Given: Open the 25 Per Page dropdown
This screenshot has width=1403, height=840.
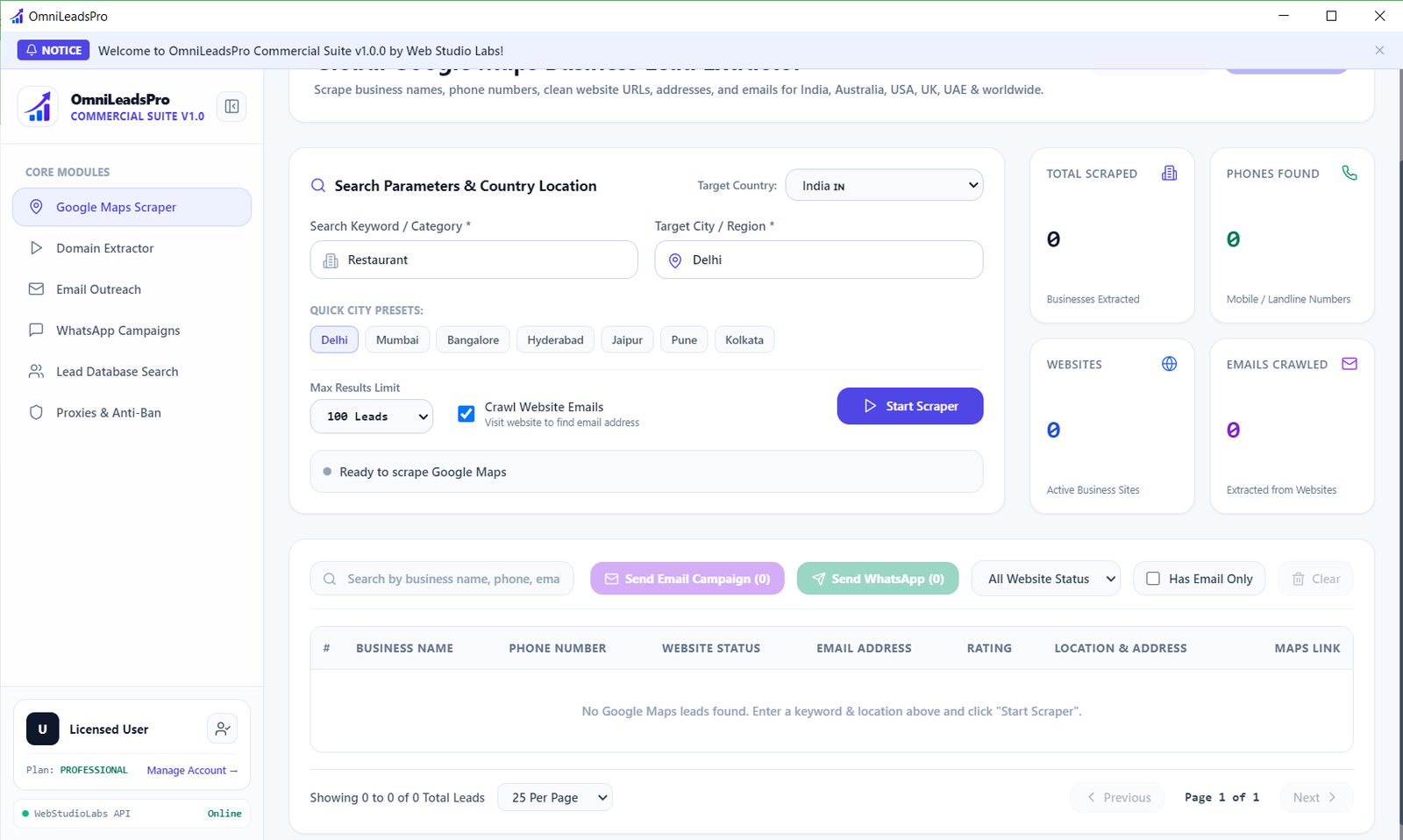Looking at the screenshot, I should (x=555, y=797).
